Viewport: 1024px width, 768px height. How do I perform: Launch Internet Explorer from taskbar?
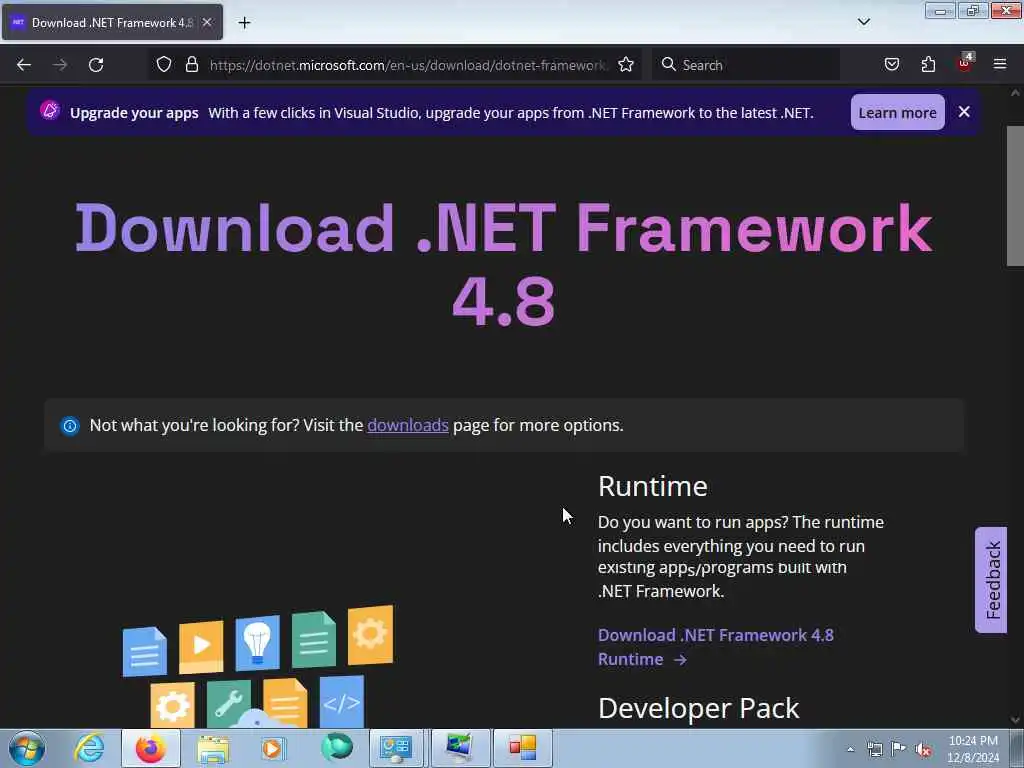tap(89, 748)
